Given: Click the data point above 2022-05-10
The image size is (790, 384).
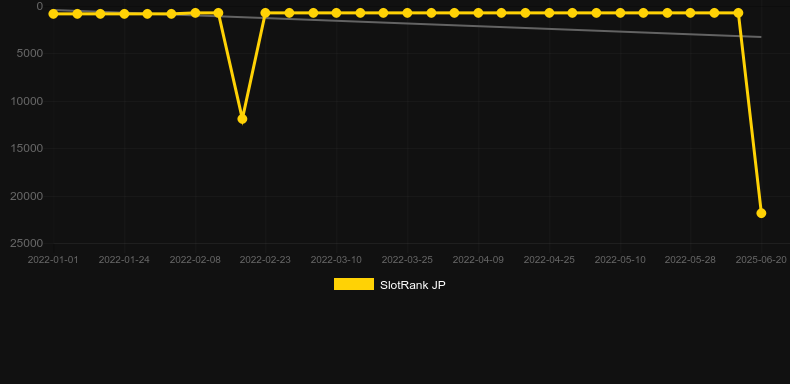Looking at the screenshot, I should (620, 13).
